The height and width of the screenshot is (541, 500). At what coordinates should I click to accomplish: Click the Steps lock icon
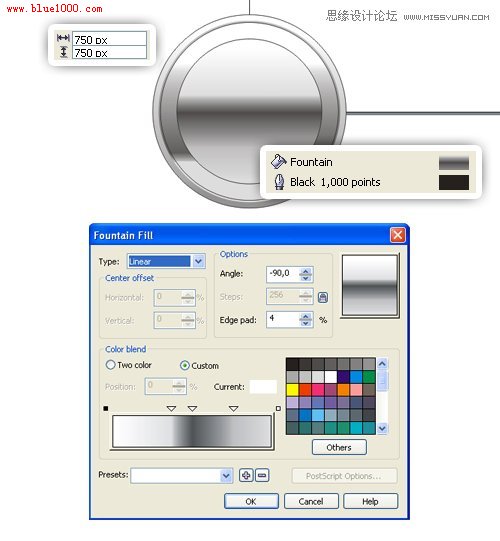click(323, 297)
